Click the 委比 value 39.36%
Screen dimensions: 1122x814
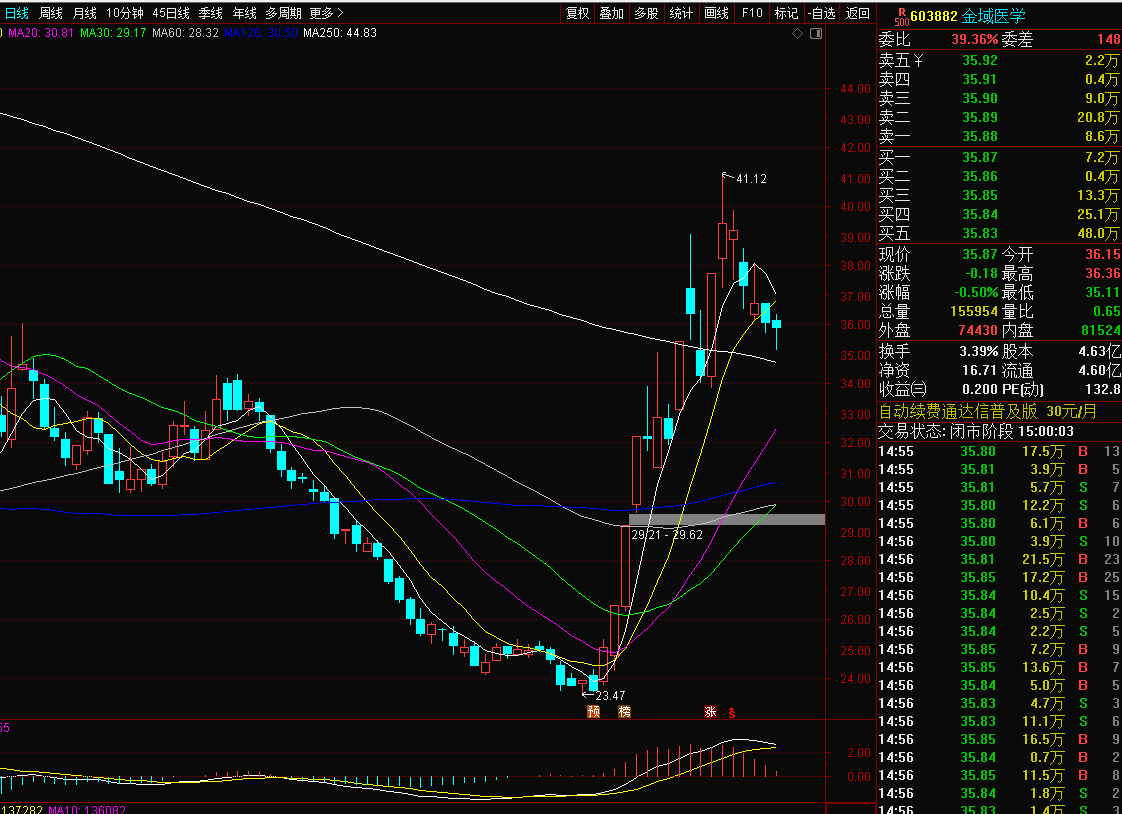975,39
